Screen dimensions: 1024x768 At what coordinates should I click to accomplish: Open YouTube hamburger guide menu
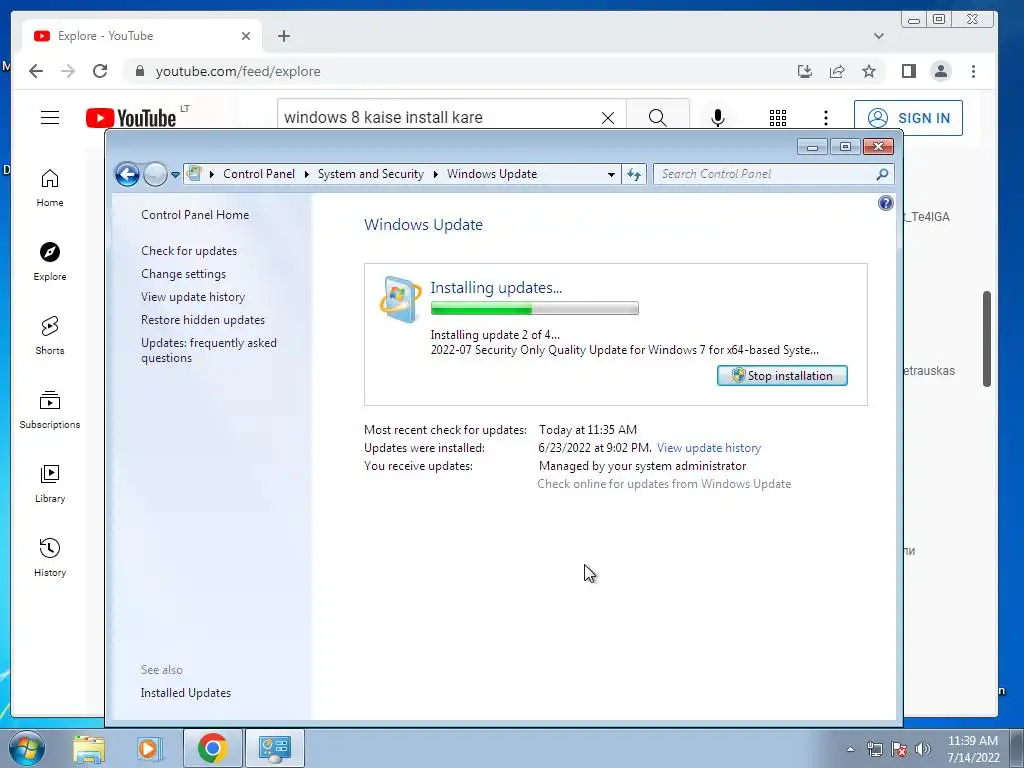50,118
